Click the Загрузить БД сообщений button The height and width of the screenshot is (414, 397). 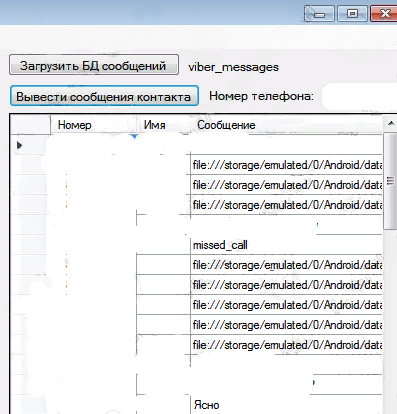(x=94, y=65)
